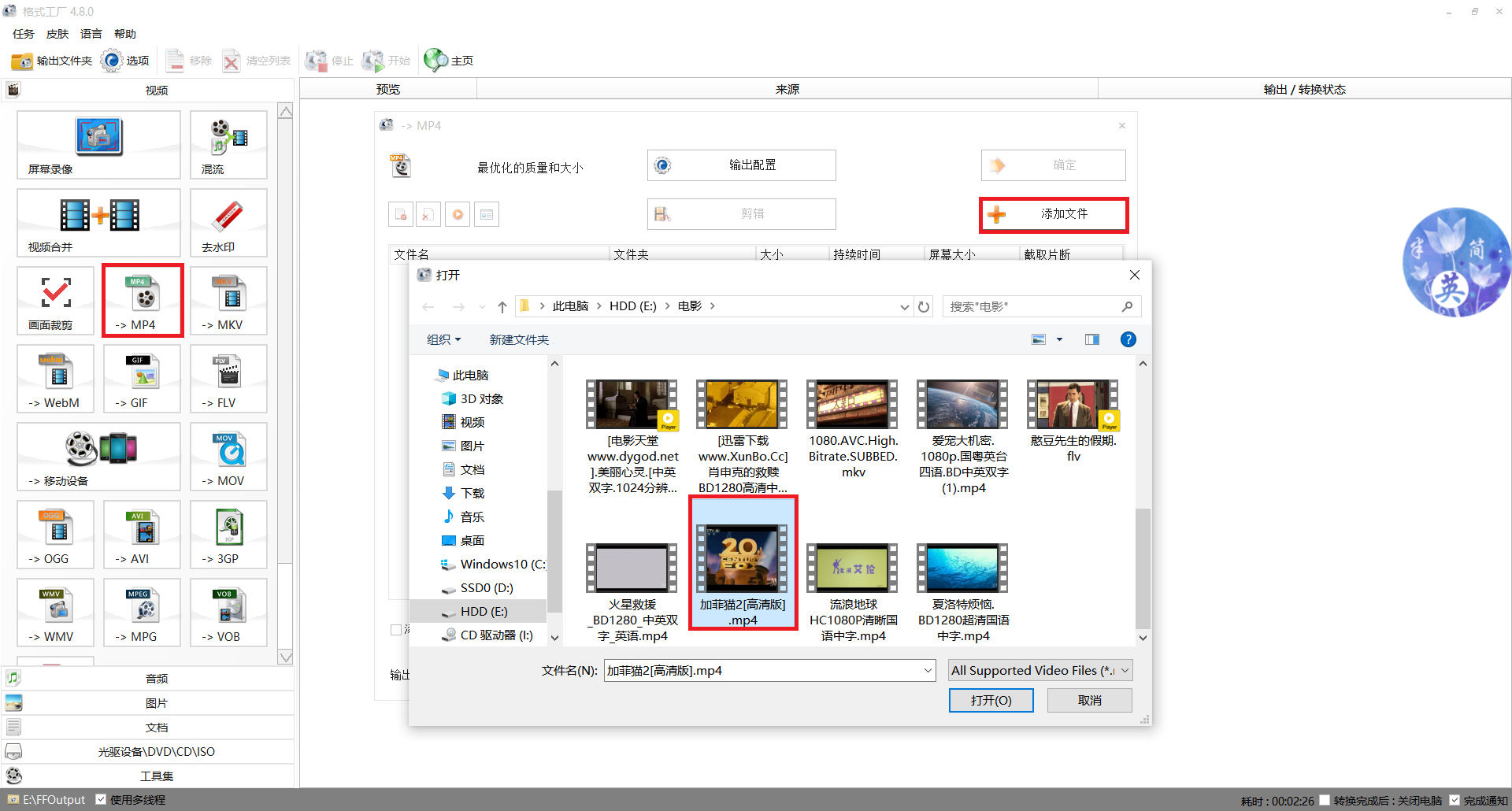Open the file type filter dropdown
This screenshot has height=811, width=1512.
pos(1039,671)
